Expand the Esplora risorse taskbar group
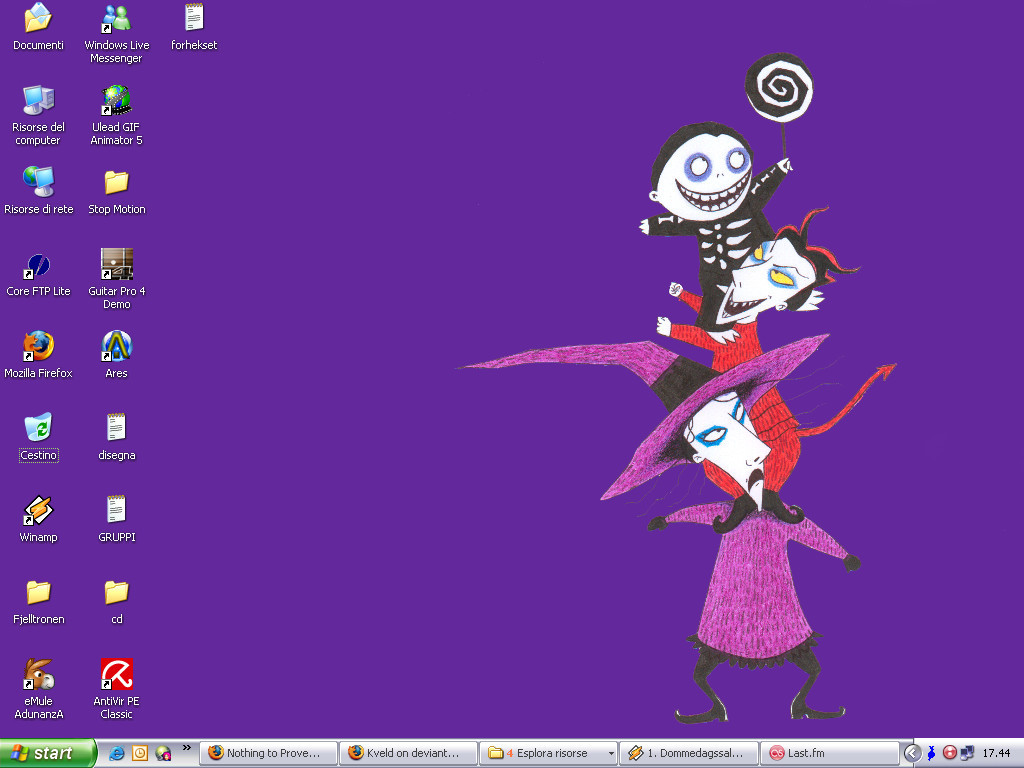The image size is (1024, 768). click(549, 753)
